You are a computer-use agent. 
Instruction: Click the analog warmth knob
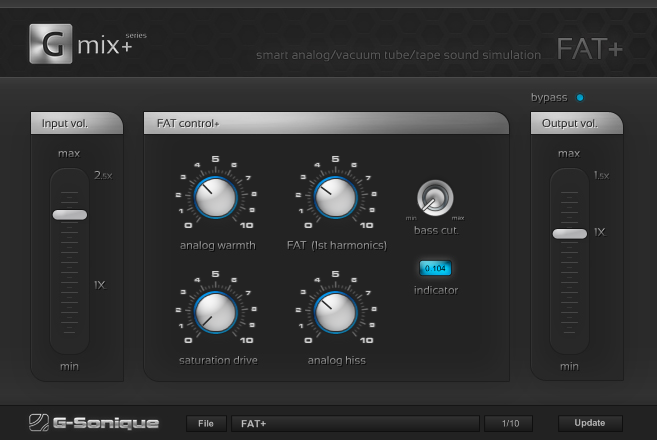point(215,197)
